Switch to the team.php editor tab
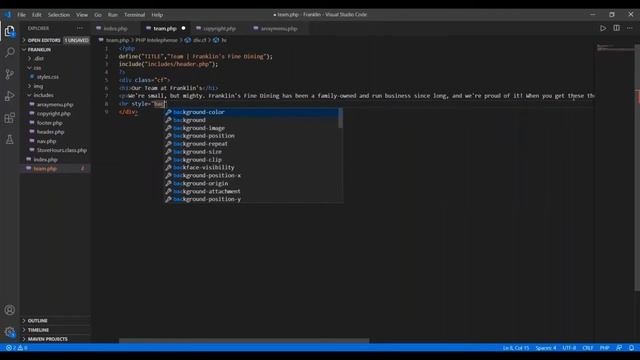 (164, 29)
